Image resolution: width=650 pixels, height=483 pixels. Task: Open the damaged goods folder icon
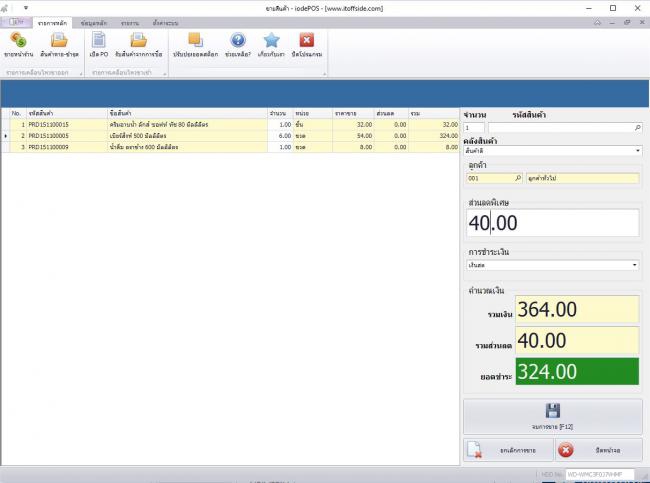(59, 40)
